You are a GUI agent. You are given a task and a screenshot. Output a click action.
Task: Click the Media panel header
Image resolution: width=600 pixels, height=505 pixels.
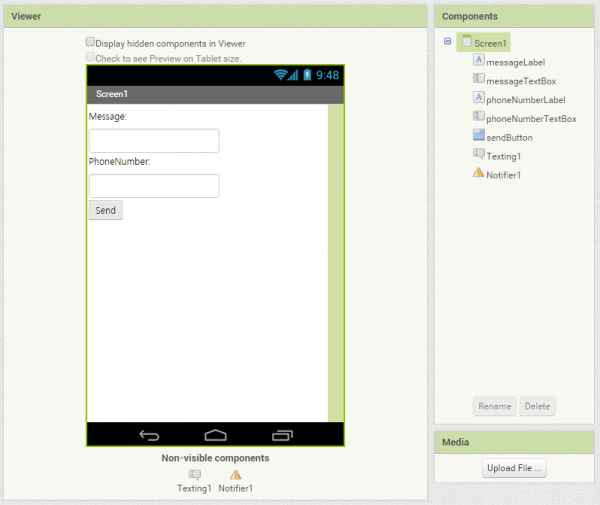coord(514,442)
